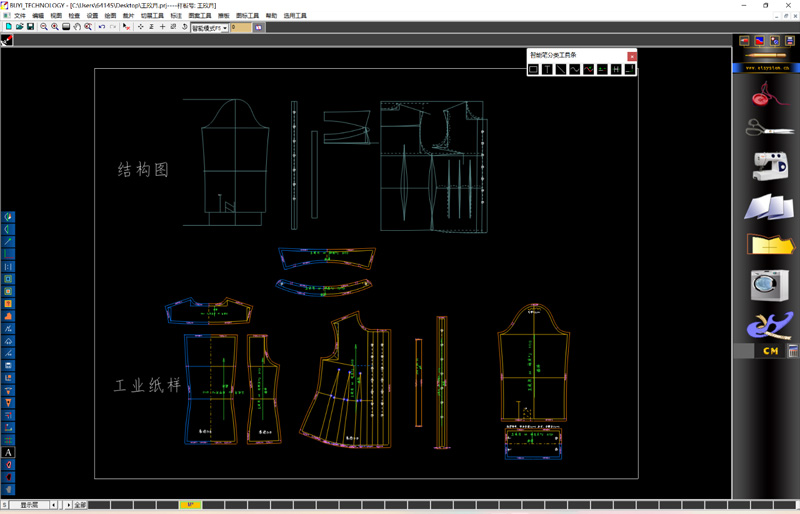Click the save disk icon in toolbar

31,27
